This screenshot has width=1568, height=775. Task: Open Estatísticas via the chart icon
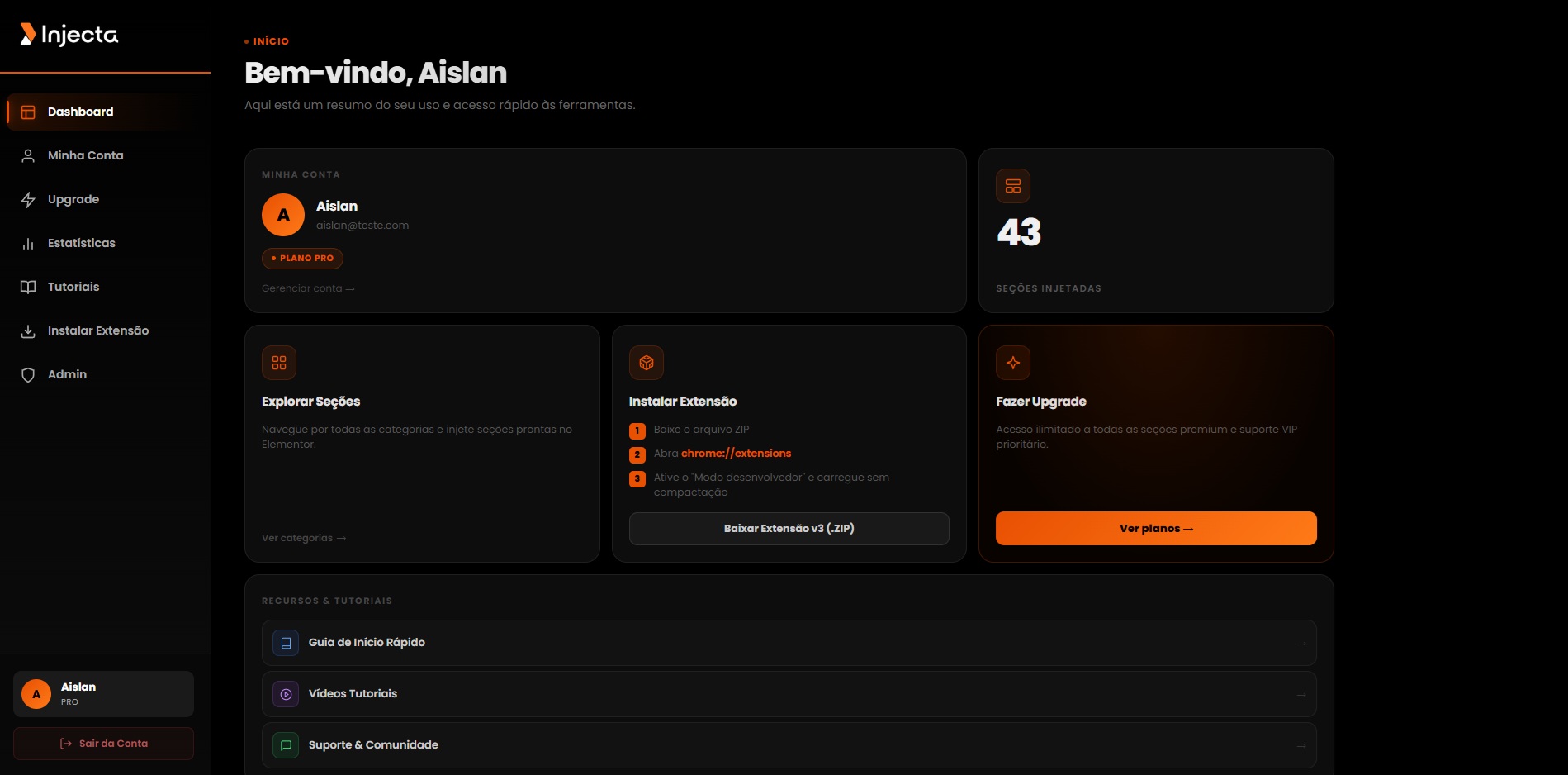tap(28, 243)
